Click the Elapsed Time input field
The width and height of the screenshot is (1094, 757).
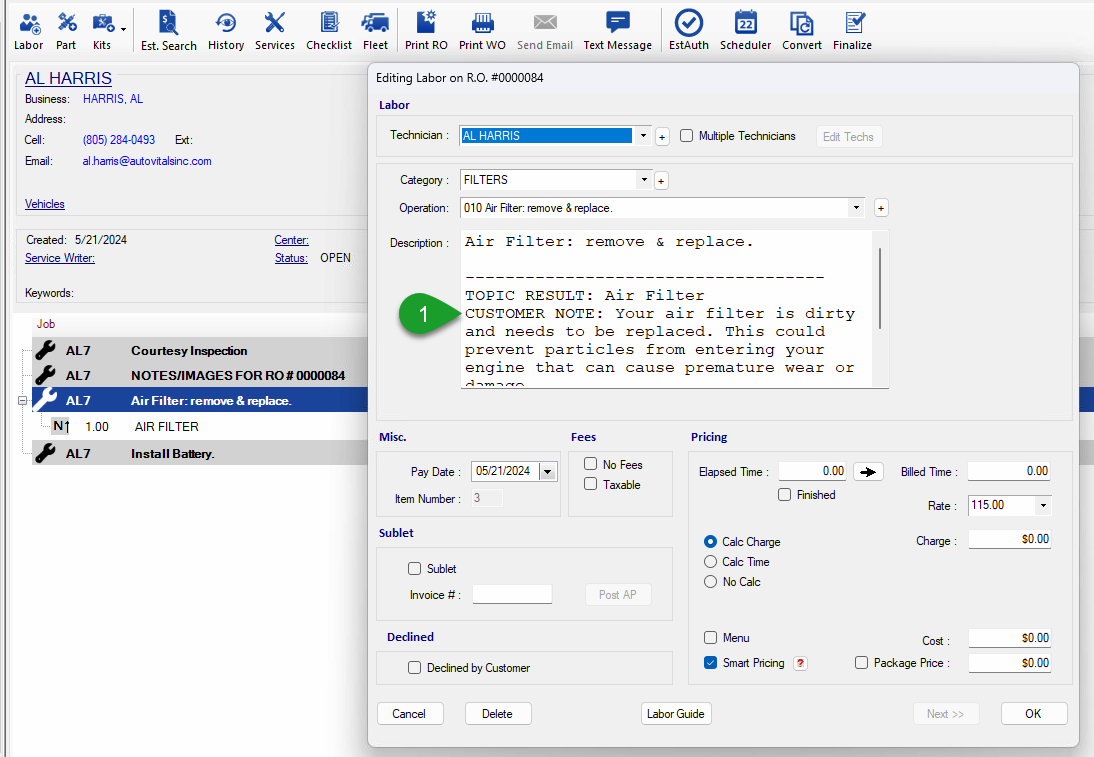(x=813, y=471)
